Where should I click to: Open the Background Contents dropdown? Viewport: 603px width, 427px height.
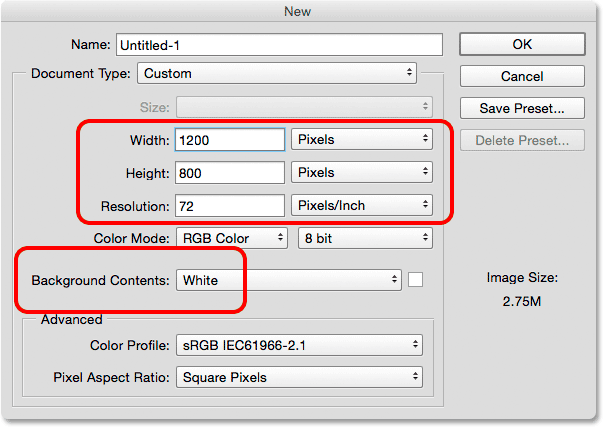point(289,281)
